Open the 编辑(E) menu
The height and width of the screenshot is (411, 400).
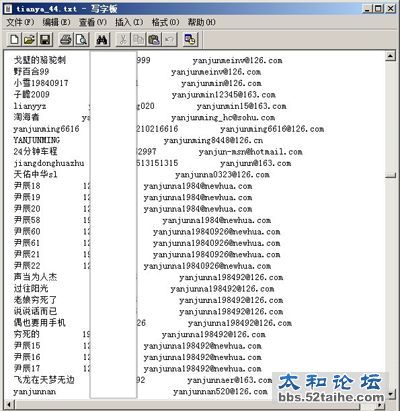[x=56, y=22]
